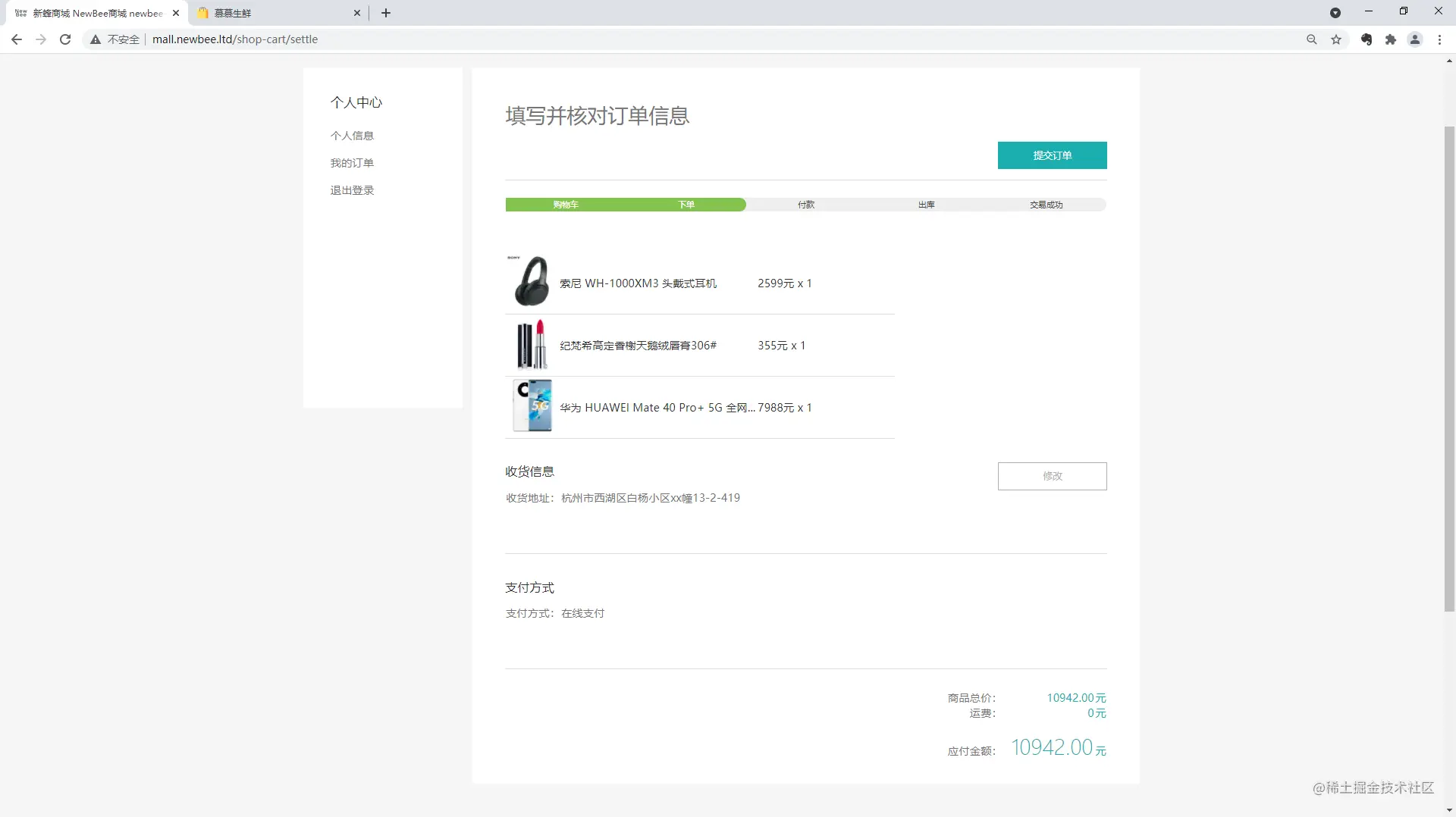Open the extensions puzzle icon
The width and height of the screenshot is (1456, 817).
[x=1391, y=39]
